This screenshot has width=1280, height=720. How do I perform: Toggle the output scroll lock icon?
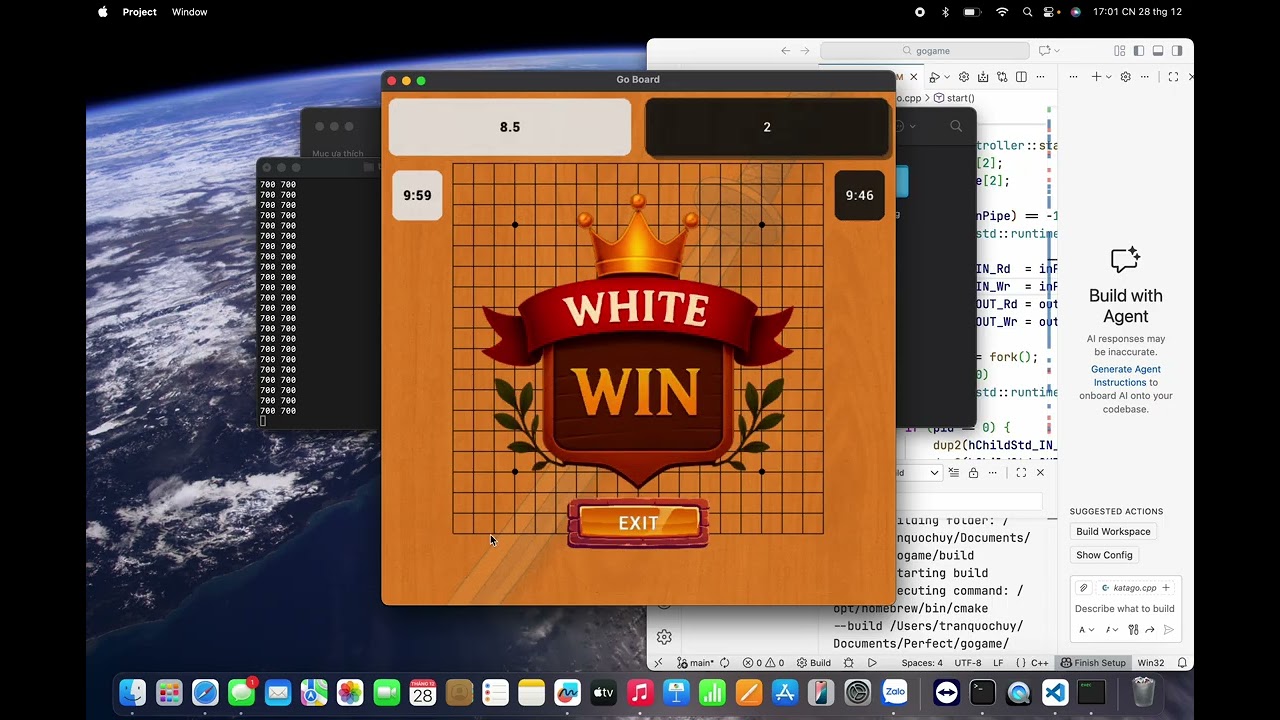coord(973,472)
